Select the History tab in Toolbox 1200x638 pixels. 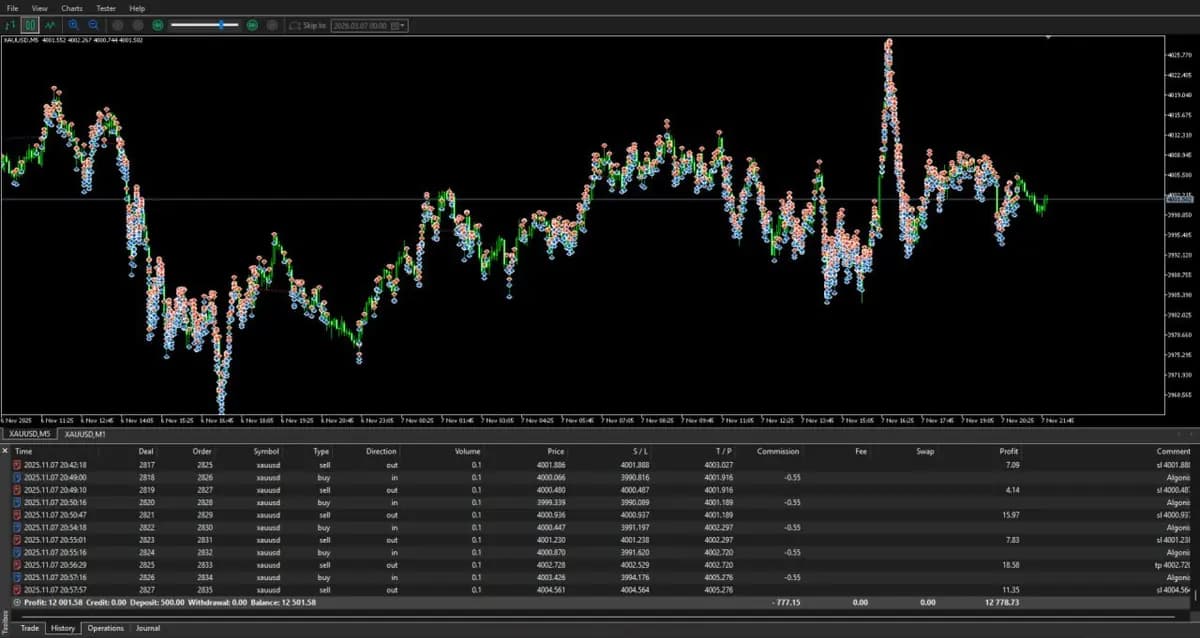tap(63, 628)
